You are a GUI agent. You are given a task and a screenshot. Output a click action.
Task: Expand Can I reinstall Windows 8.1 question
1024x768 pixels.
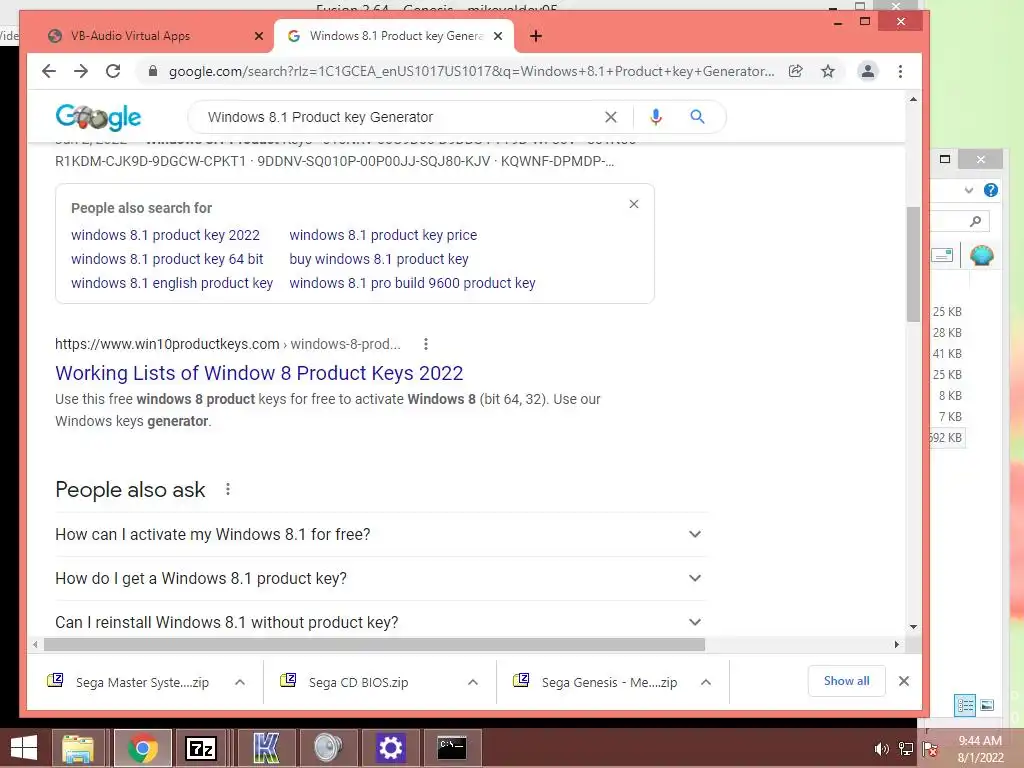pyautogui.click(x=379, y=622)
